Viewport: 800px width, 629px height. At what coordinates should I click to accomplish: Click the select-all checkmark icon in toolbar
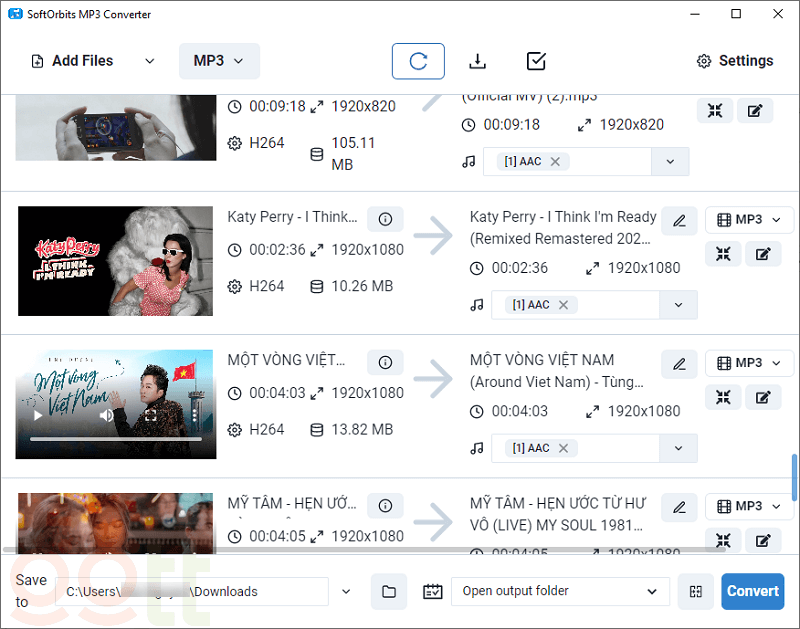tap(536, 61)
